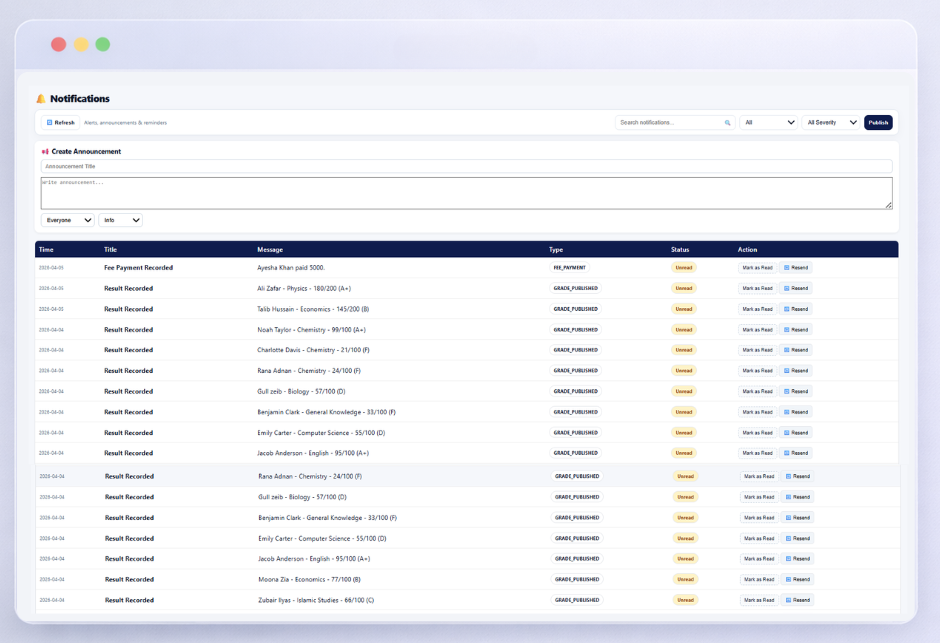940x643 pixels.
Task: Mark Charlotte Davis Chemistry result as read
Action: tap(757, 350)
